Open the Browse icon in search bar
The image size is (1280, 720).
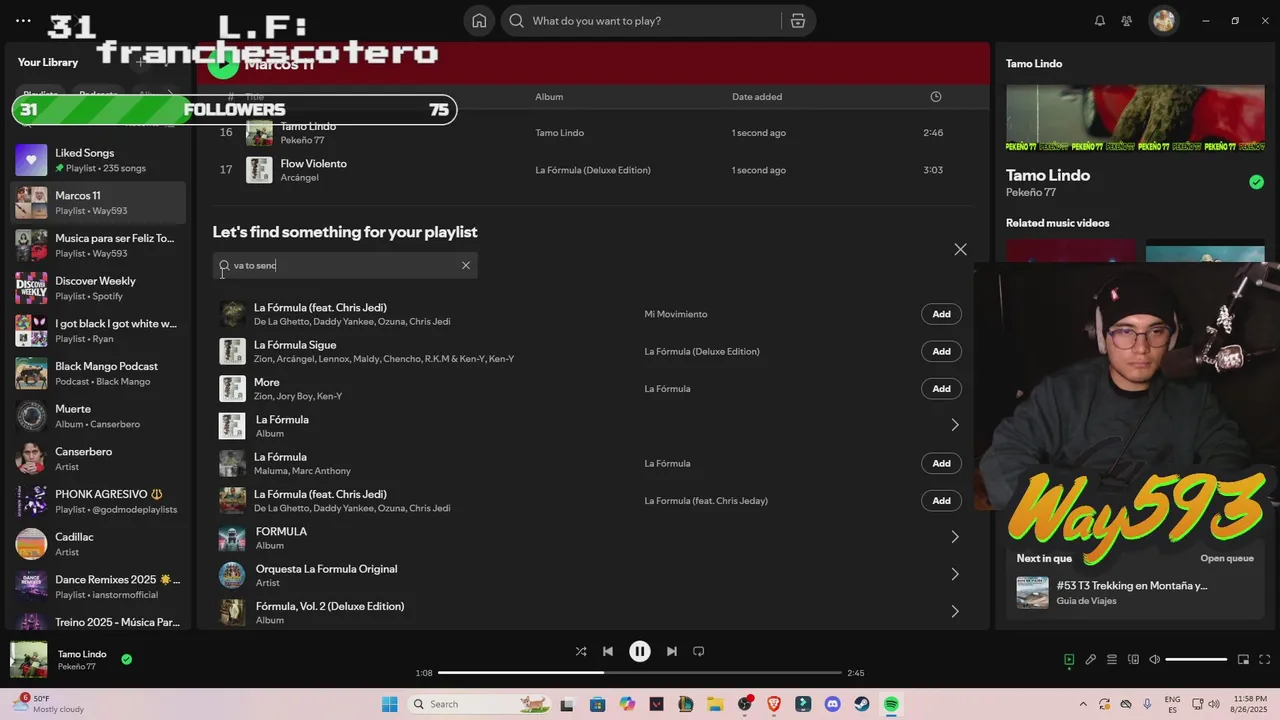pos(797,21)
